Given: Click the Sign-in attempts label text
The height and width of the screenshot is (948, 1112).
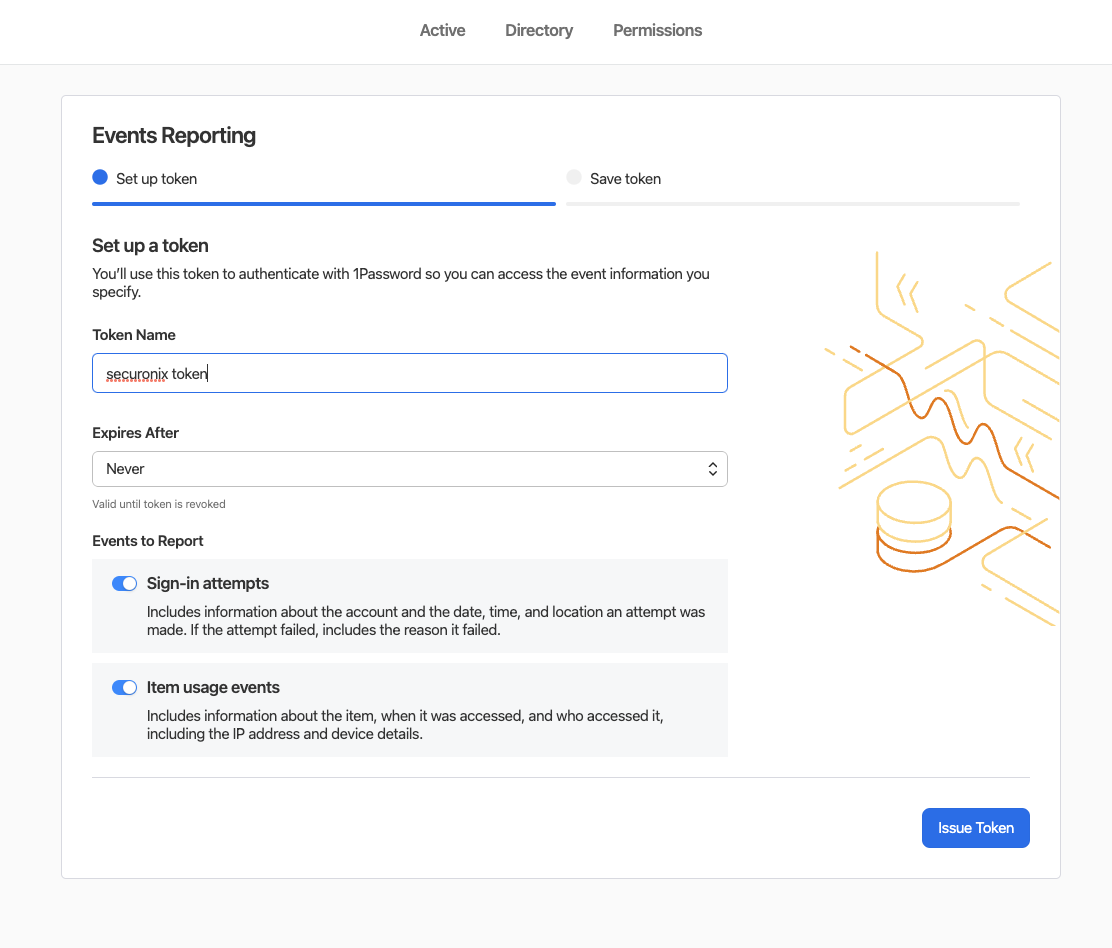Looking at the screenshot, I should [x=208, y=584].
